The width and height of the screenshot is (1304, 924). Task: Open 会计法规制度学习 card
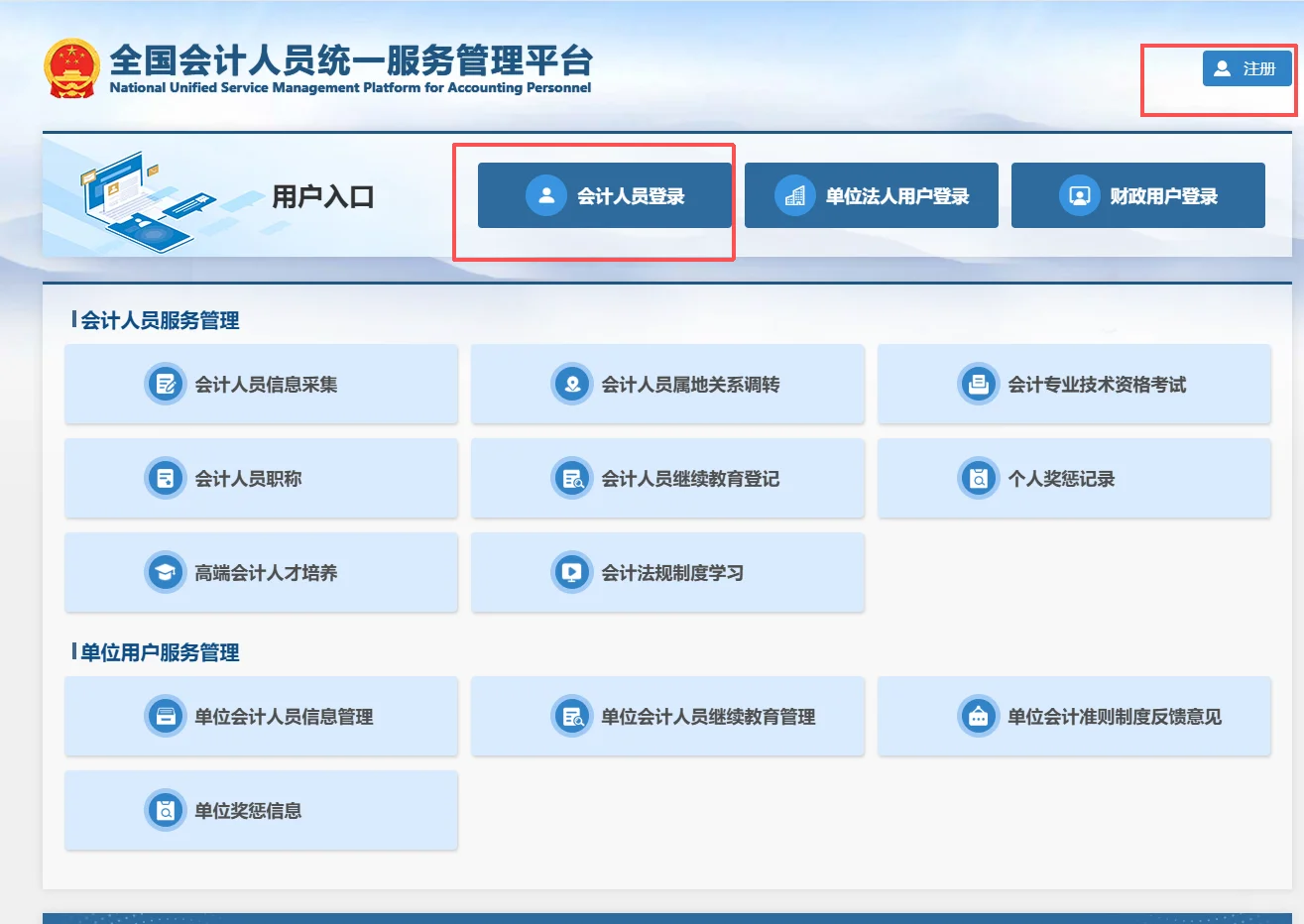click(x=667, y=572)
